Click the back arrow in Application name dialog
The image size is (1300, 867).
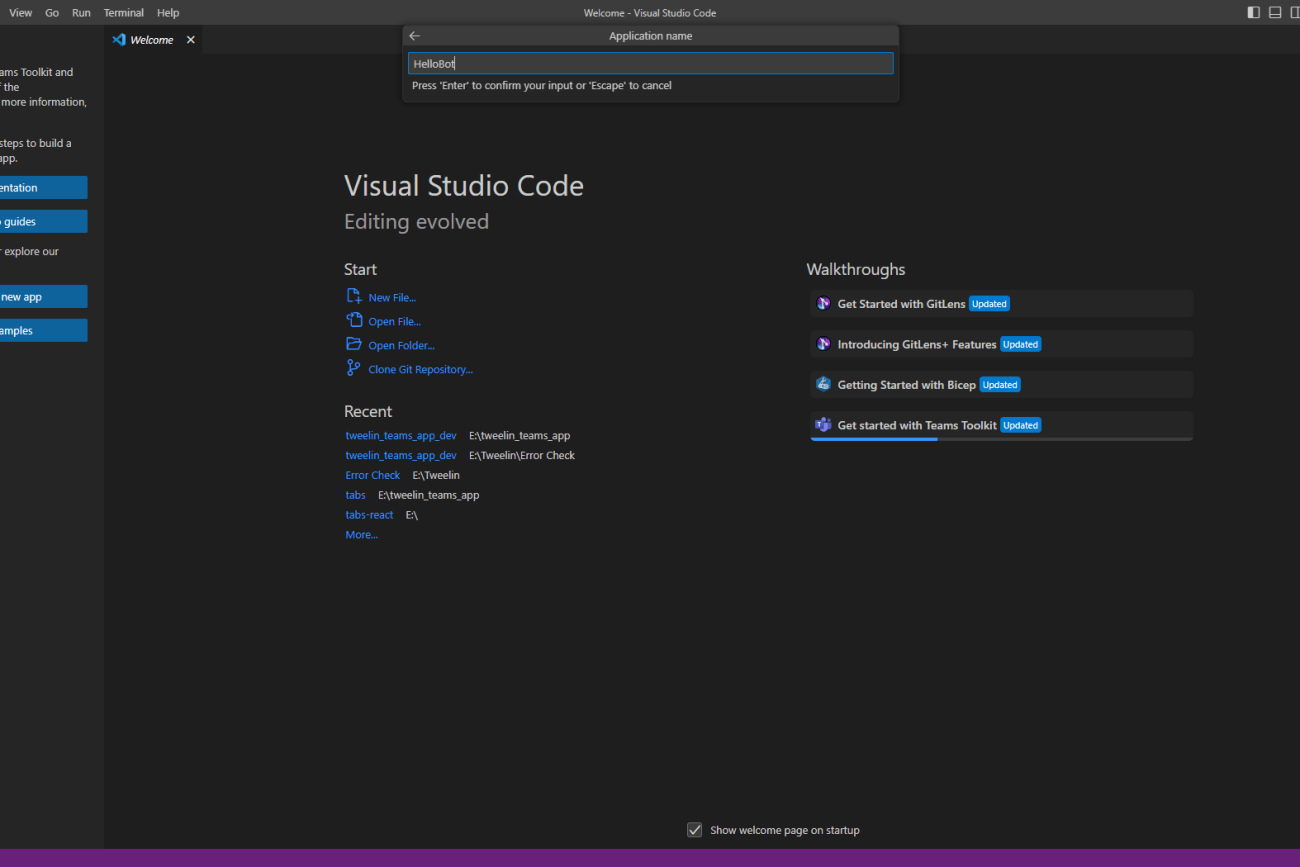pyautogui.click(x=415, y=36)
